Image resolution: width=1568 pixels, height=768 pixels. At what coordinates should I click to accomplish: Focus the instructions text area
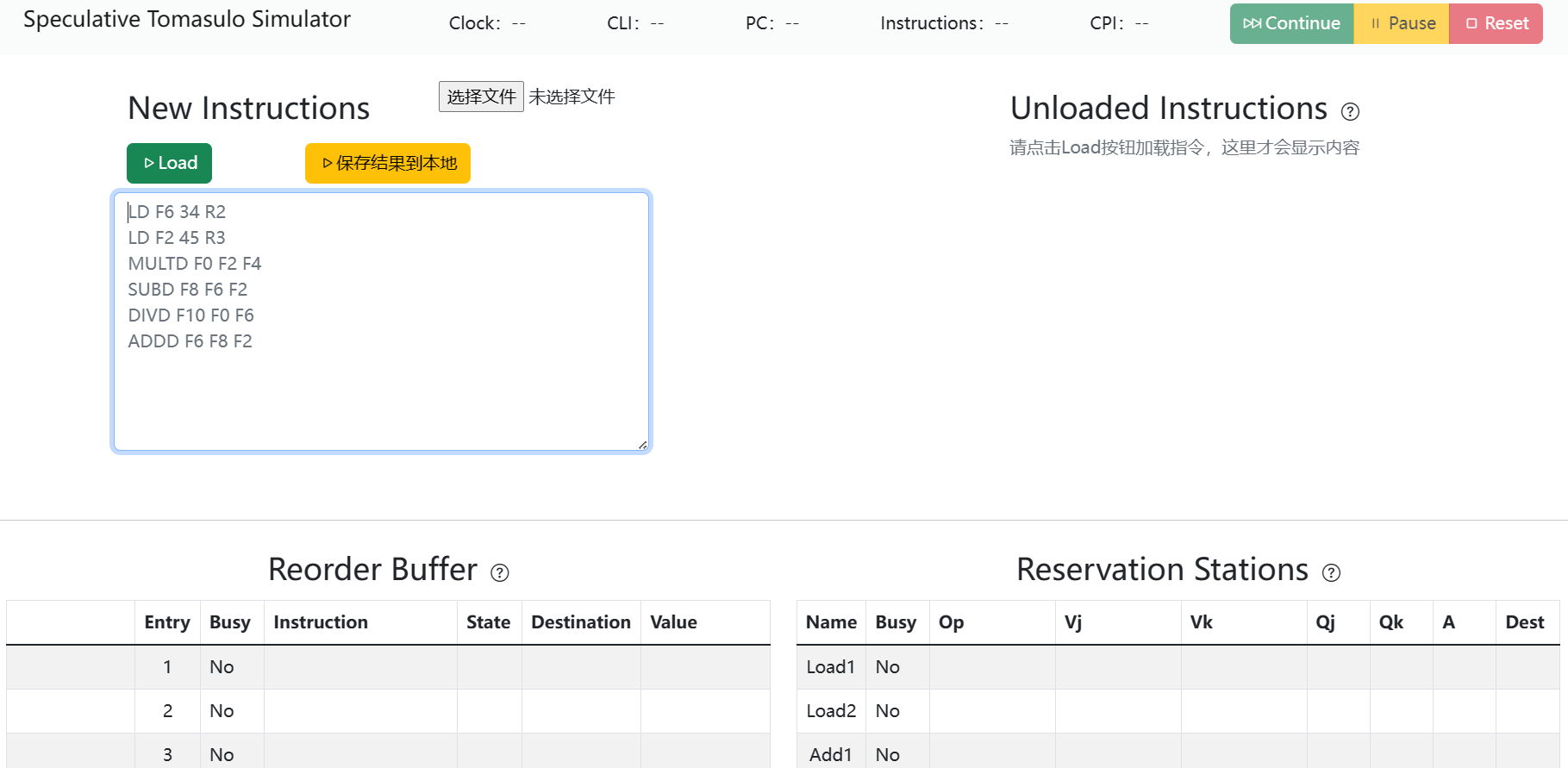coord(381,322)
